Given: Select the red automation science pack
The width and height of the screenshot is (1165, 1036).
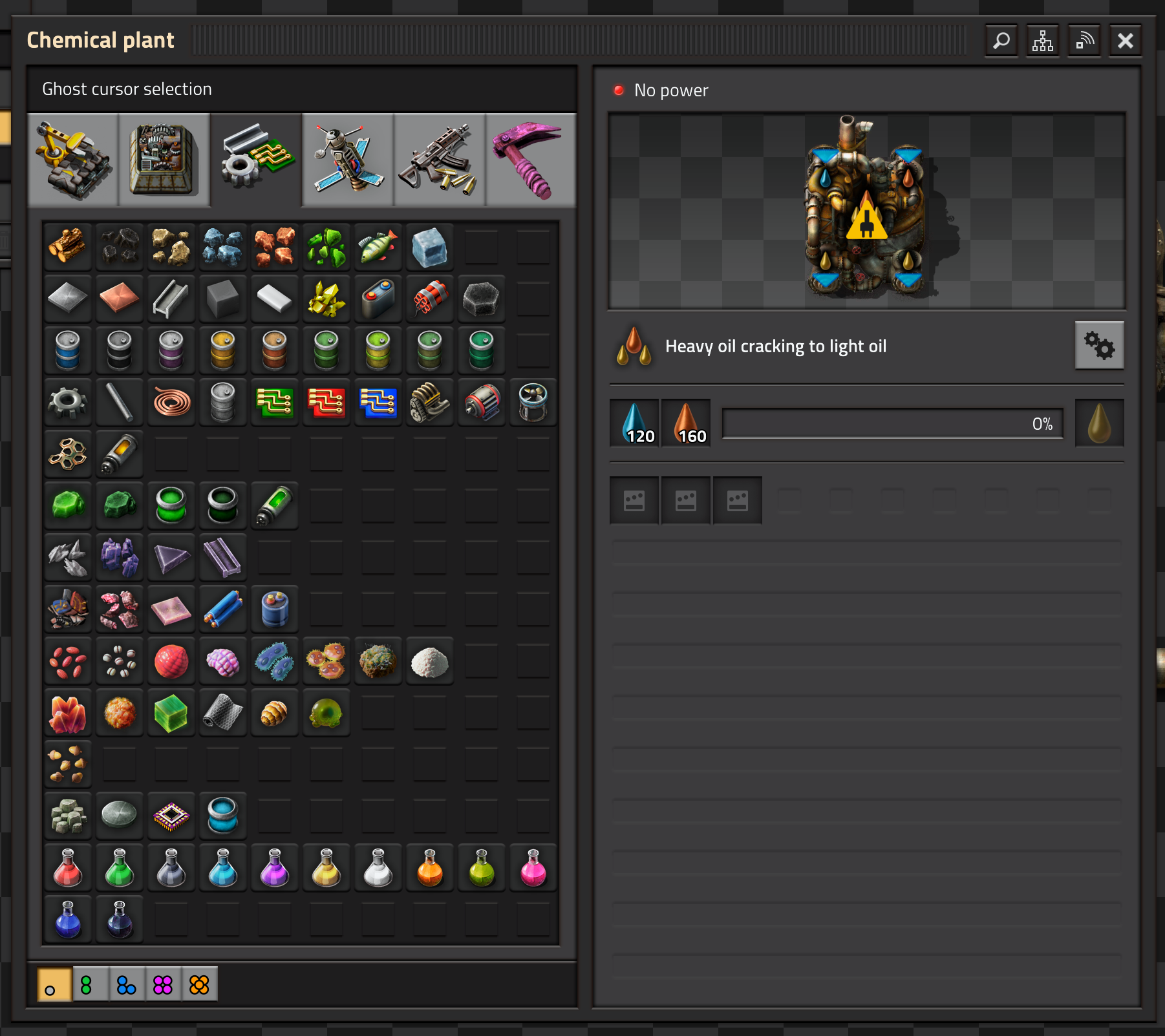Looking at the screenshot, I should pos(68,867).
